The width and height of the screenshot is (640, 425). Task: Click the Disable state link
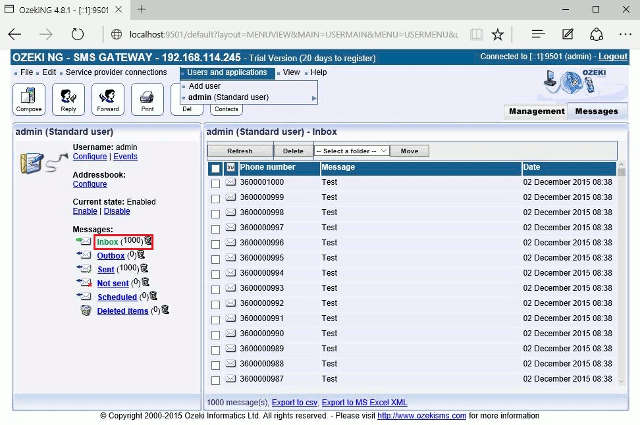pyautogui.click(x=117, y=211)
